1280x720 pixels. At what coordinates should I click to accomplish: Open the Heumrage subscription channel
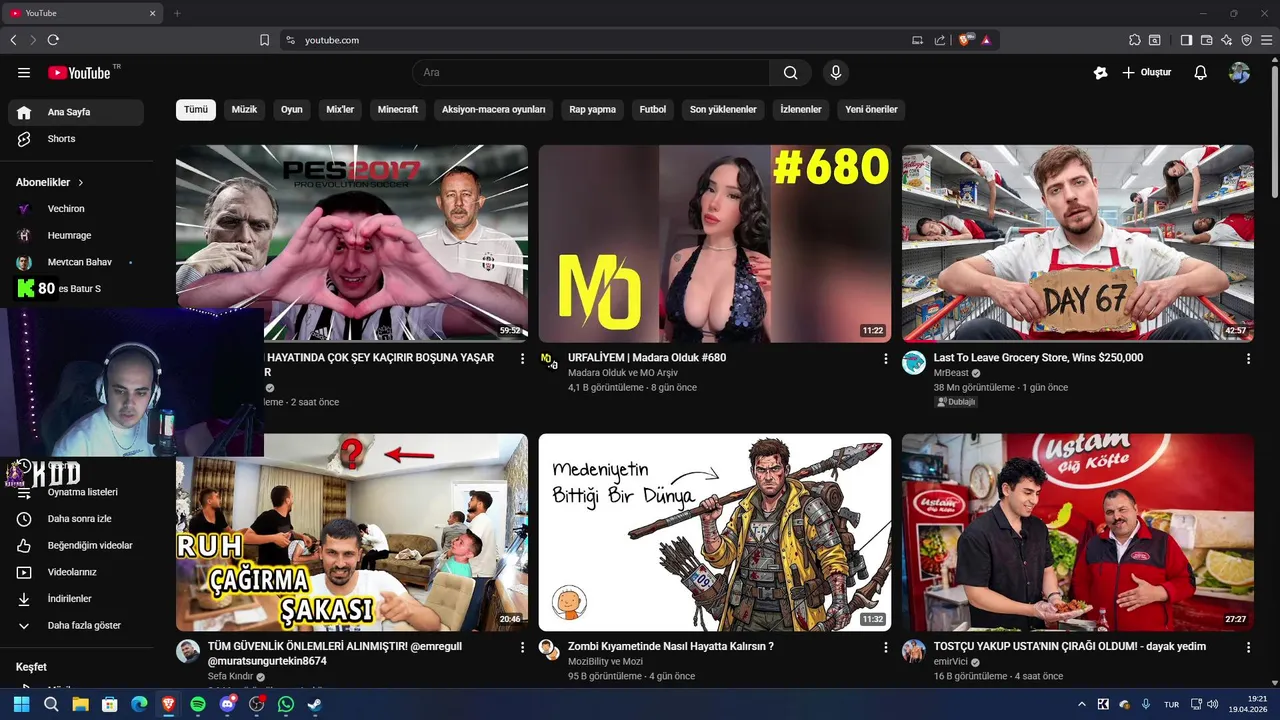click(x=76, y=235)
